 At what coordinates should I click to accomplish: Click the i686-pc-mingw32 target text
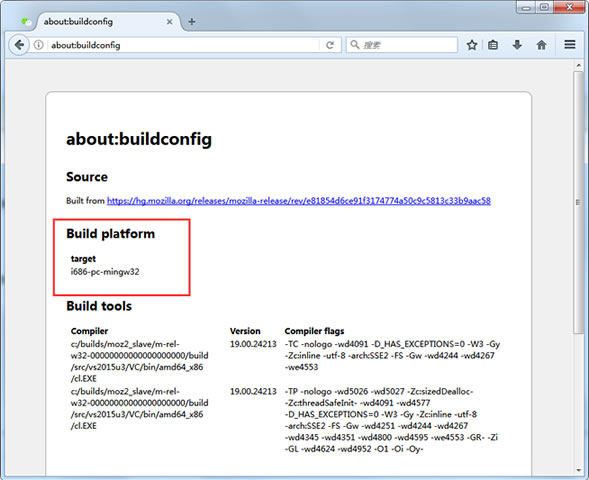click(105, 272)
